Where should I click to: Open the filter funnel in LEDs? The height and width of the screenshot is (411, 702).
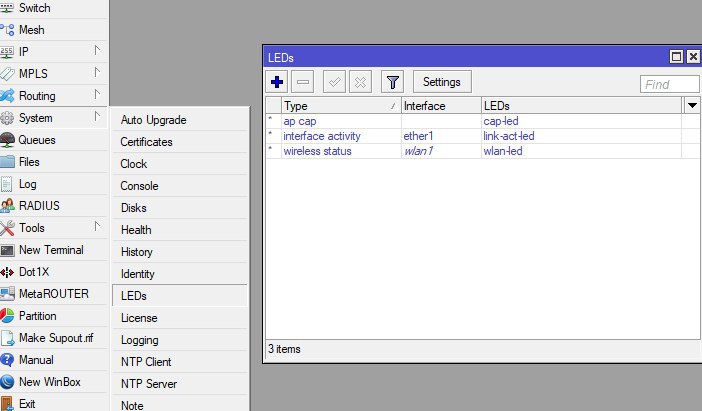point(392,82)
